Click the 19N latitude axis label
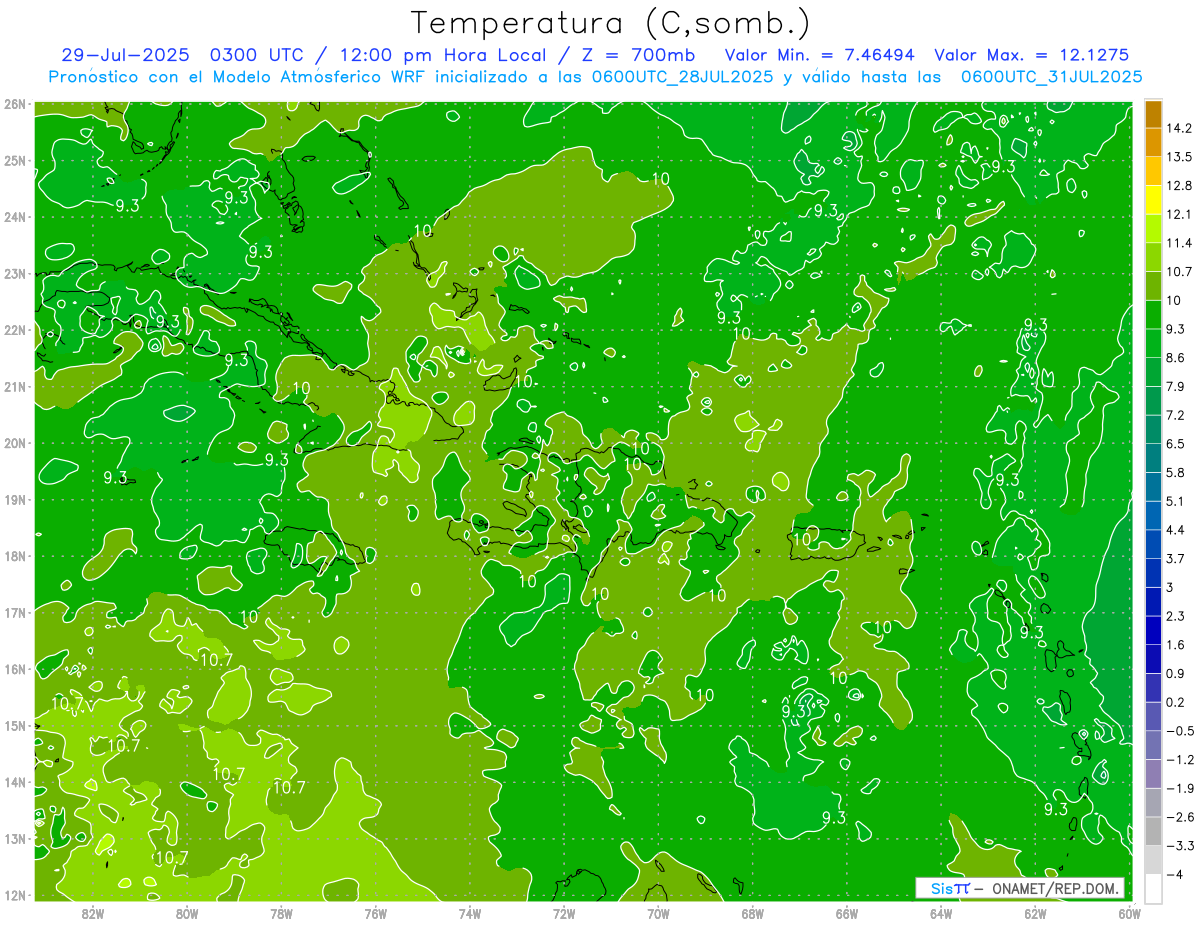The height and width of the screenshot is (927, 1200). [x=14, y=499]
